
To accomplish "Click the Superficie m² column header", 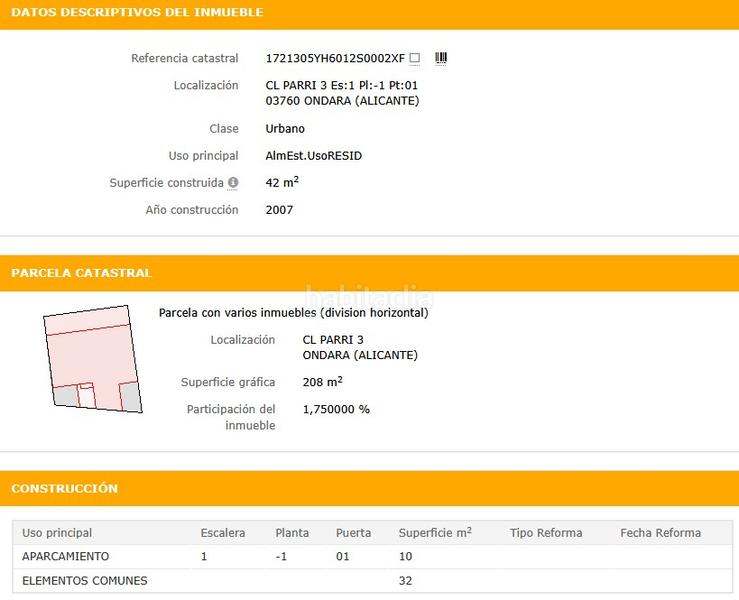I will (435, 533).
